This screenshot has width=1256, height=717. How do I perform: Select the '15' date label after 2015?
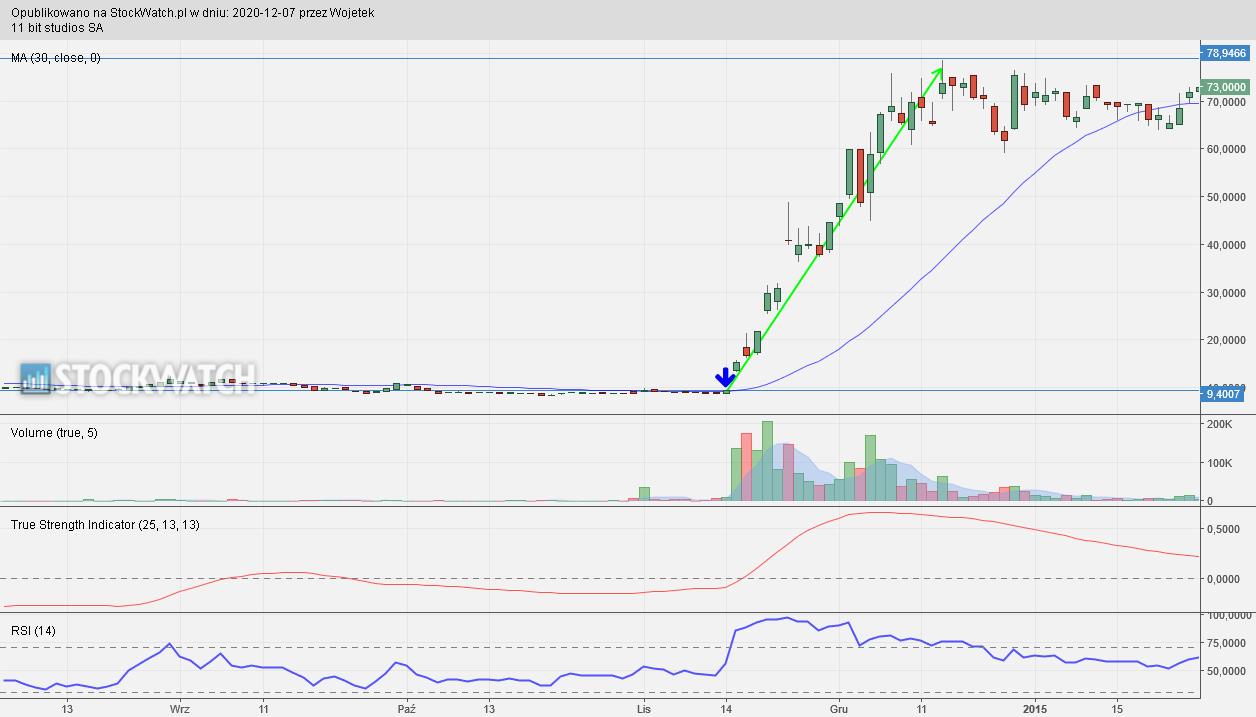(1118, 709)
